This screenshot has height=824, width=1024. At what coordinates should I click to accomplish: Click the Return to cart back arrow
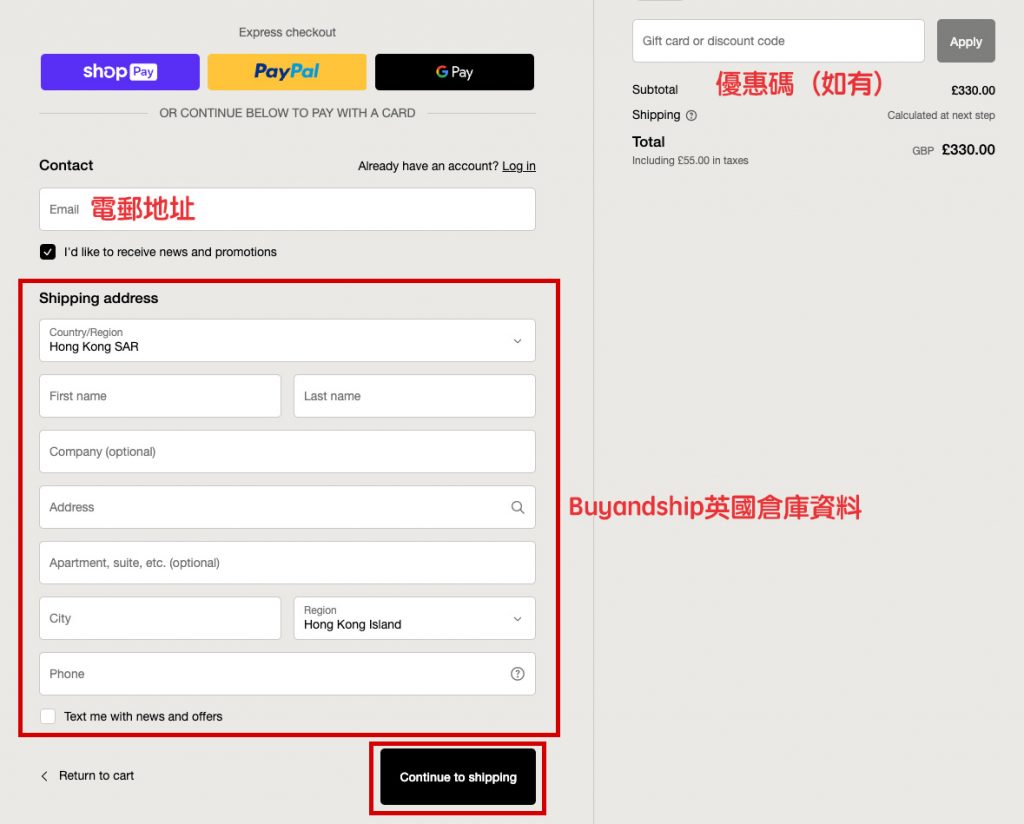point(44,776)
